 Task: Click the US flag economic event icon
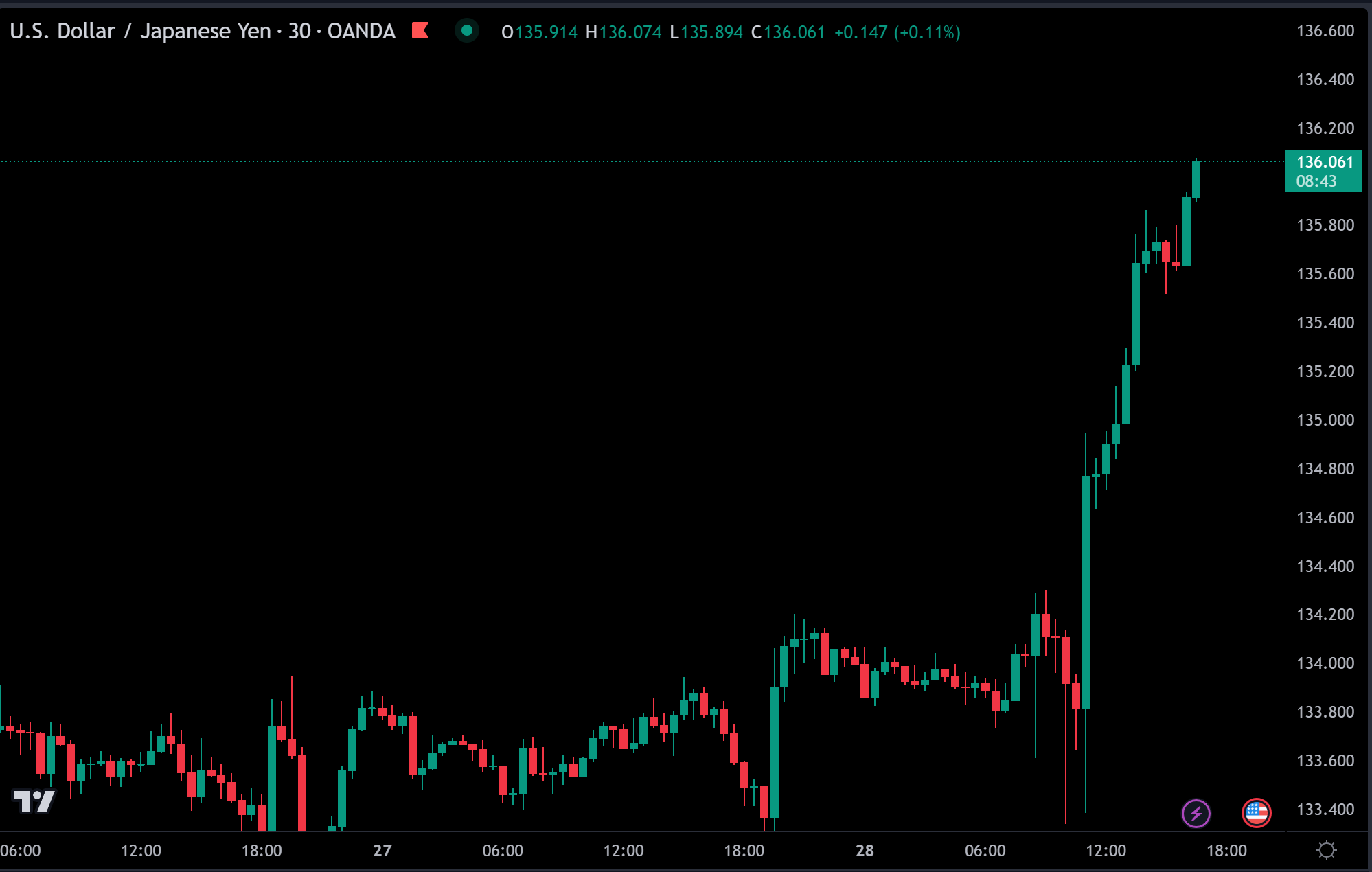tap(1256, 814)
